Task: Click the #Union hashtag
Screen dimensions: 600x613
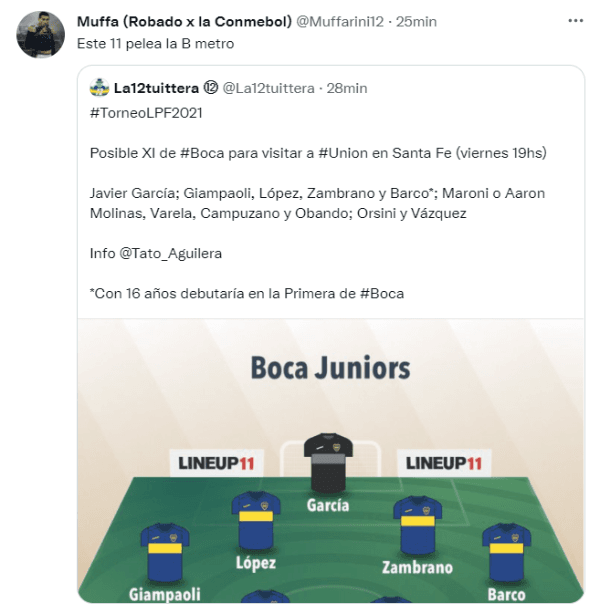Action: (344, 153)
